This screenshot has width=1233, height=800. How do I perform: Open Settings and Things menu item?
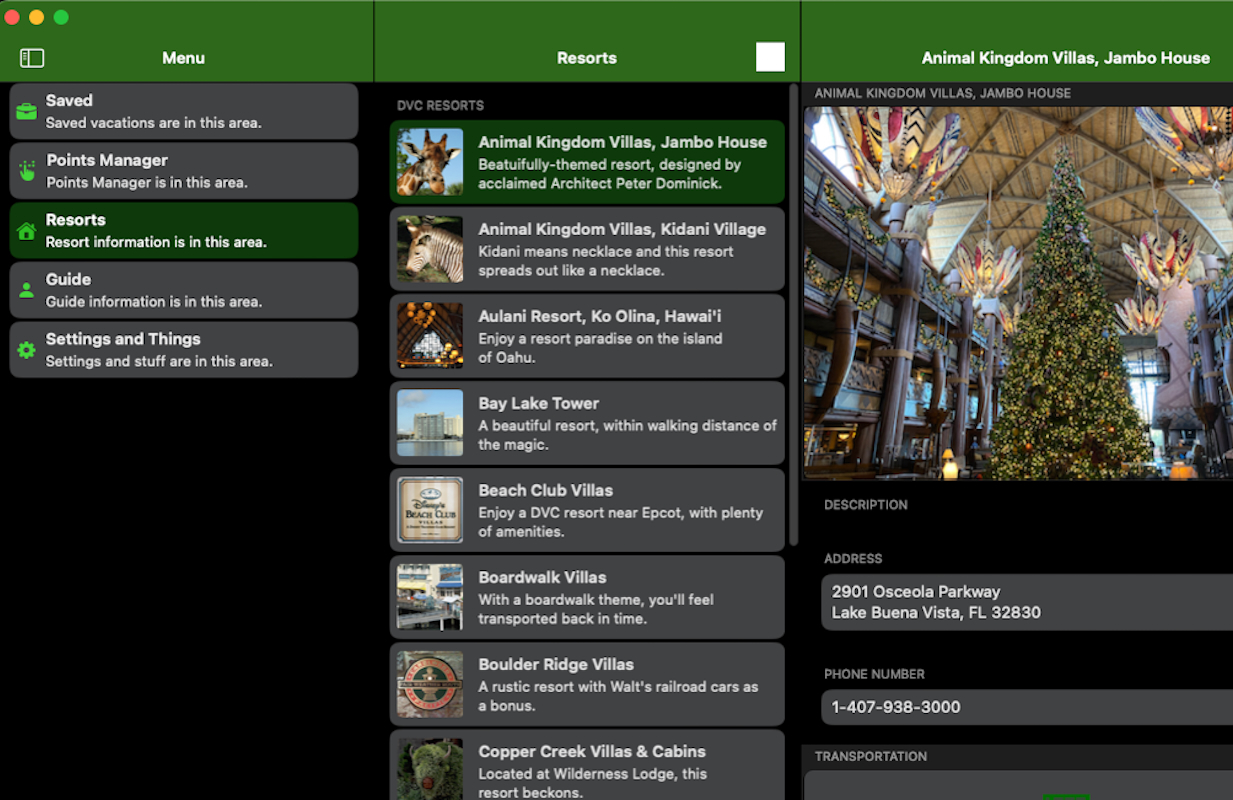[184, 349]
